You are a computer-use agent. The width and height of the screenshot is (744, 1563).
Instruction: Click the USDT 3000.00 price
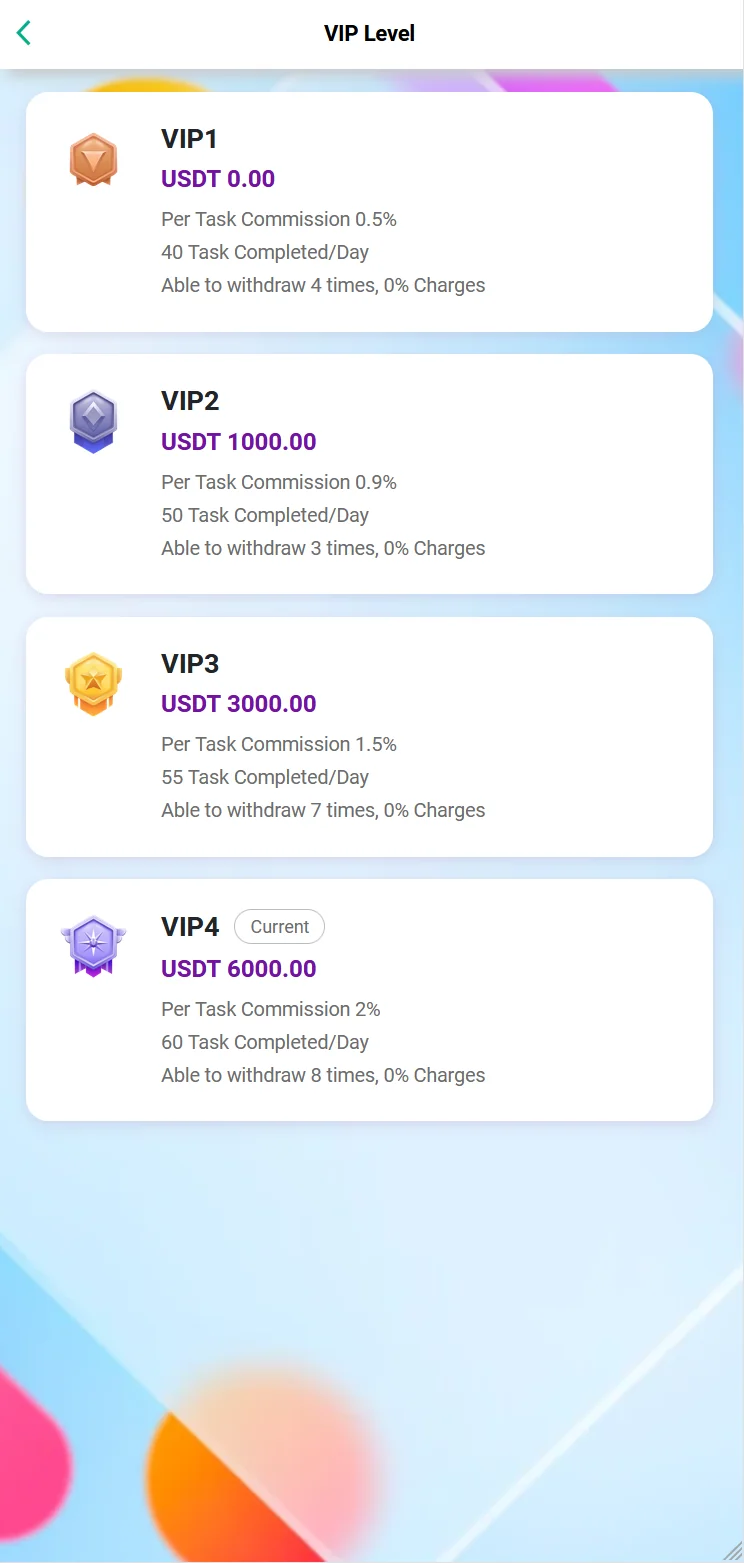pyautogui.click(x=239, y=704)
